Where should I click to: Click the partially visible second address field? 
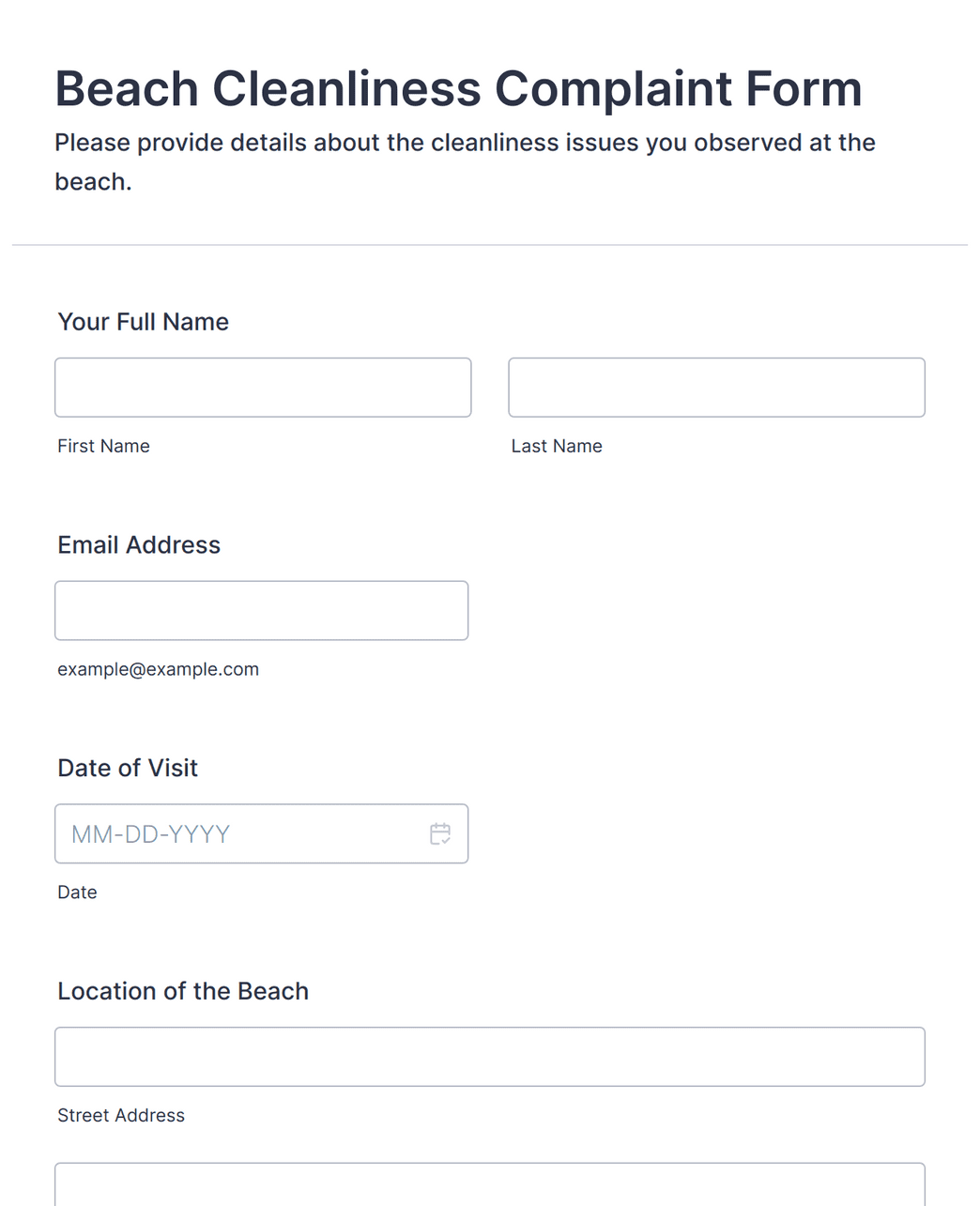[490, 1184]
